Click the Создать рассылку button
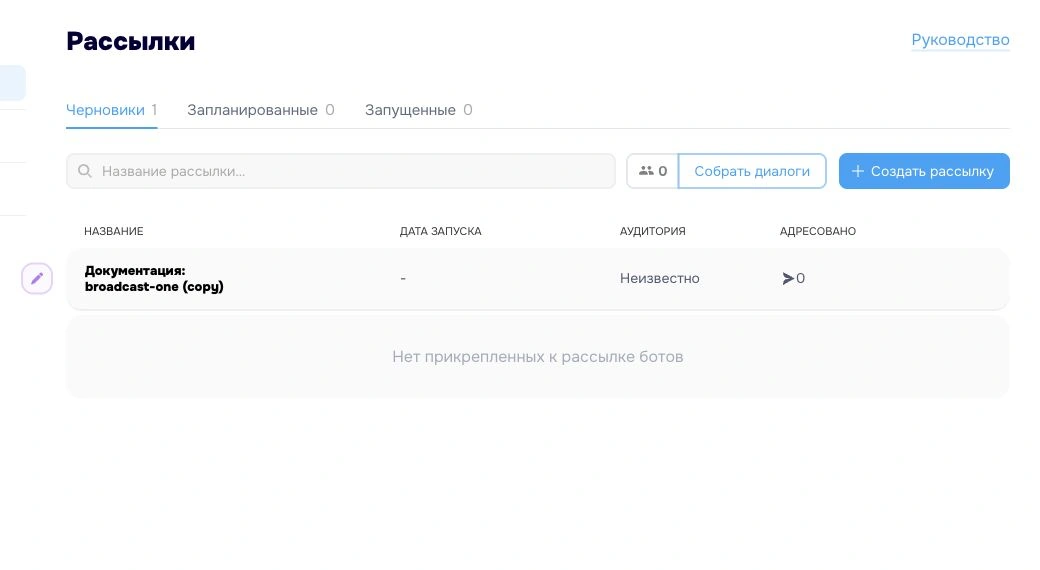 pyautogui.click(x=924, y=171)
